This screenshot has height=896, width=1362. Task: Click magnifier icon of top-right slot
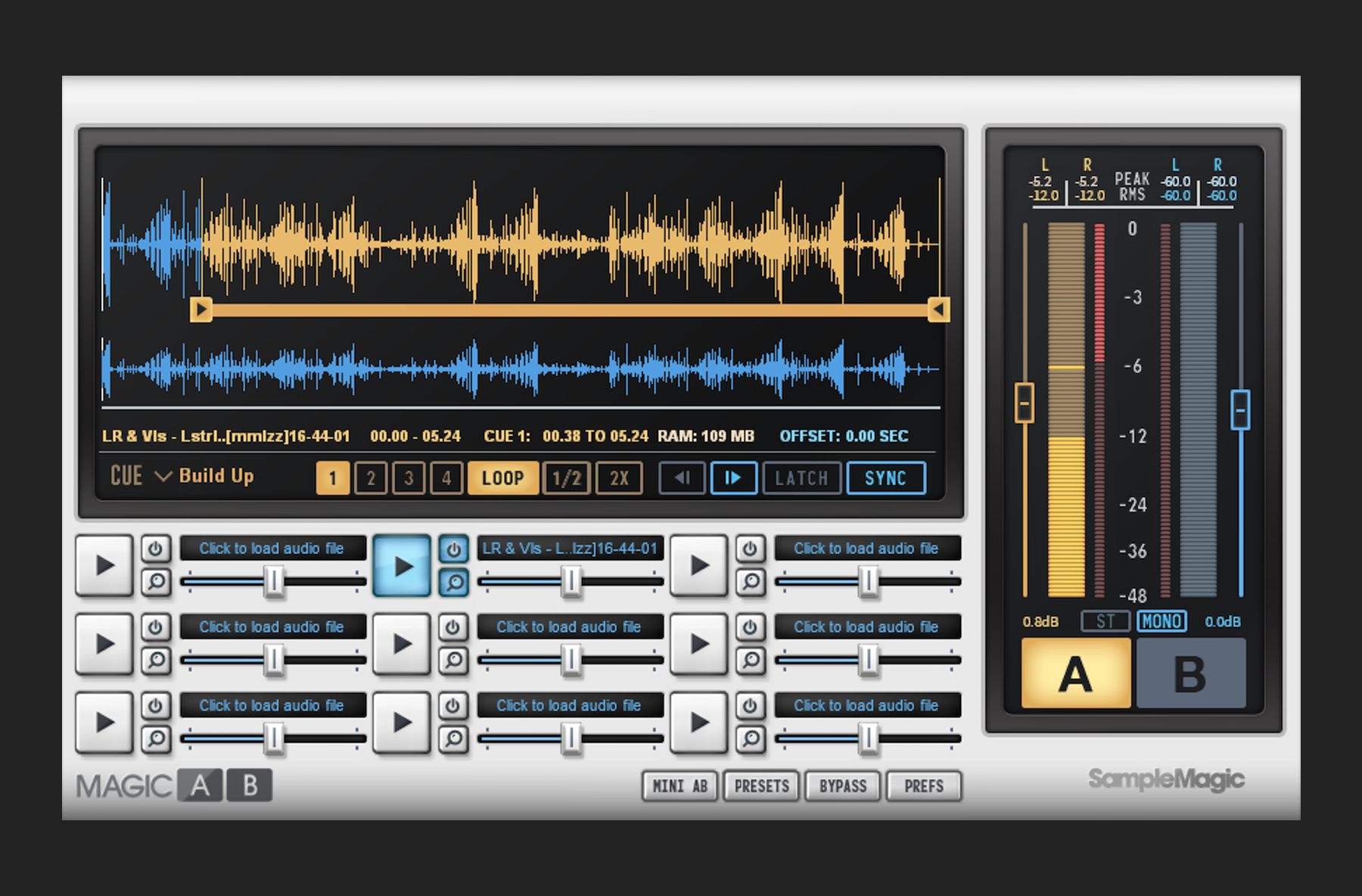pyautogui.click(x=750, y=581)
